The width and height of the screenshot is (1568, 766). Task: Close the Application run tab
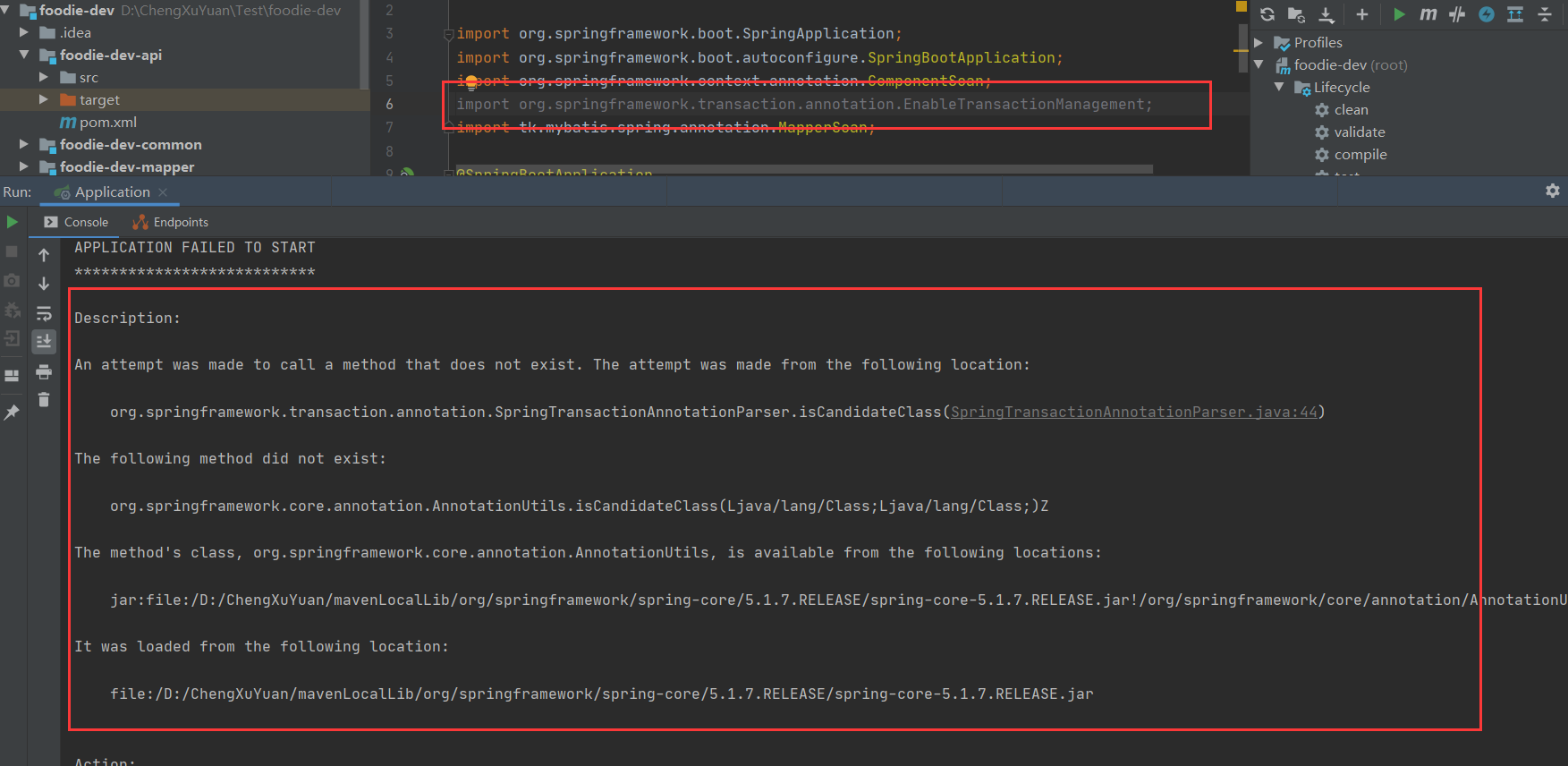[163, 192]
